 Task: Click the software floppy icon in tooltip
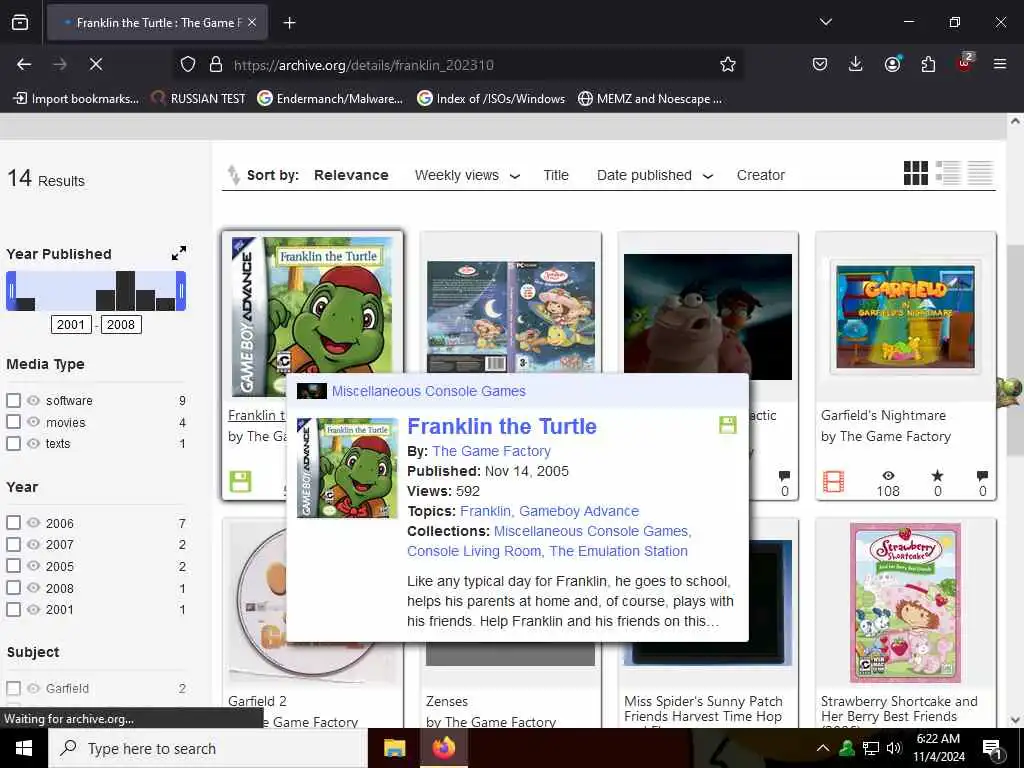pos(728,425)
